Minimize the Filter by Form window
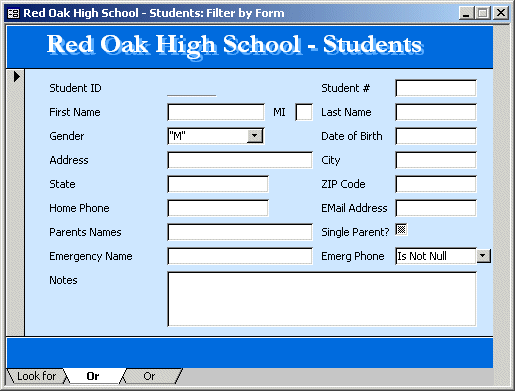 (466, 13)
